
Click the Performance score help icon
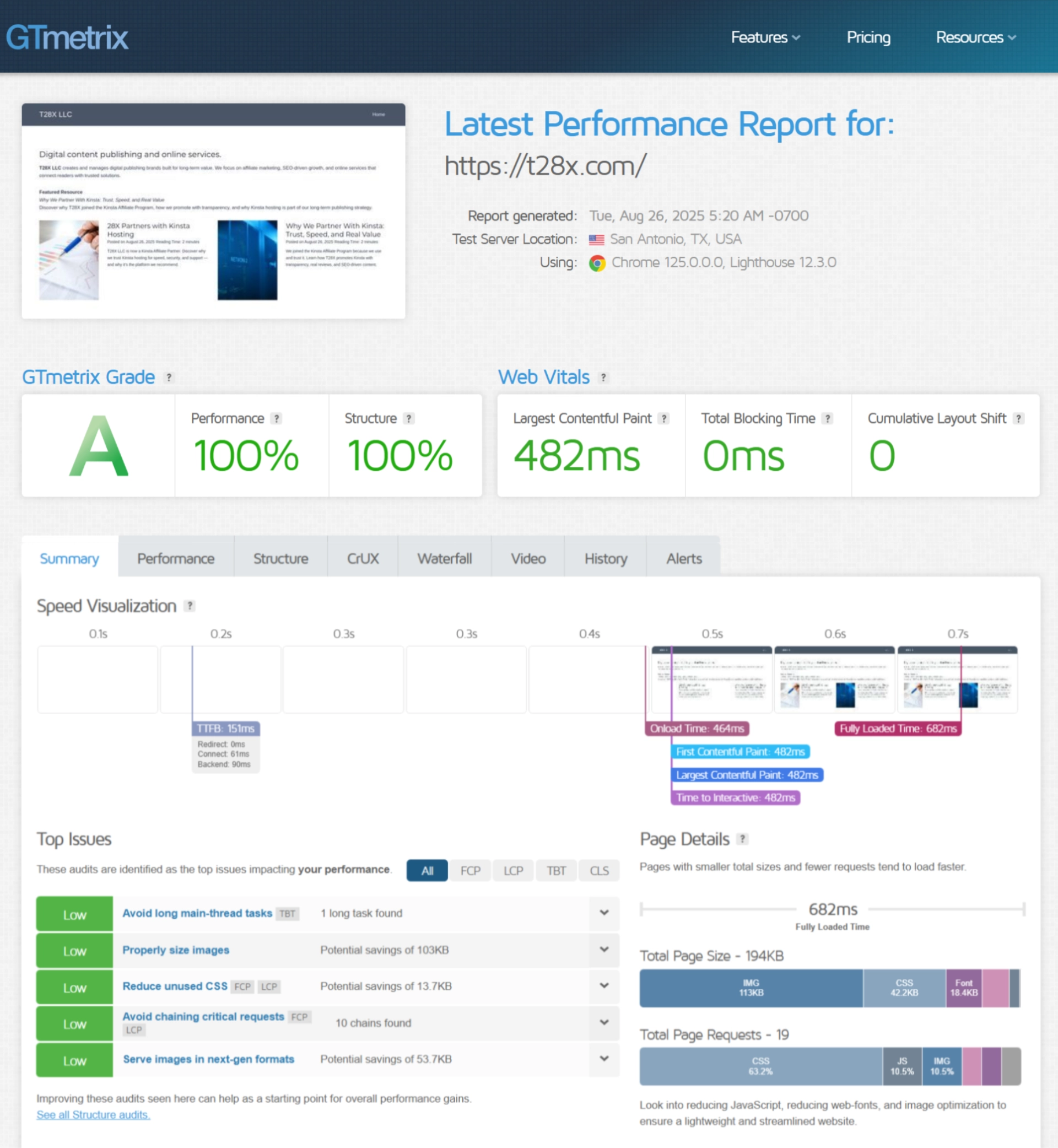(x=277, y=418)
